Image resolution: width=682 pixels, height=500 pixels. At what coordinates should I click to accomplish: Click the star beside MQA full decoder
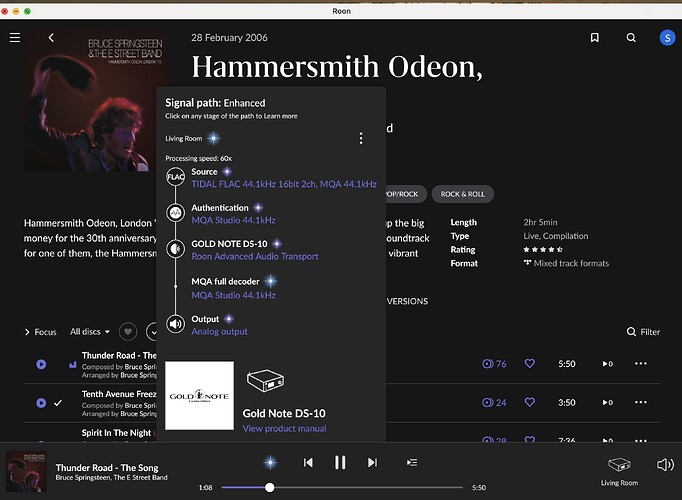pos(271,281)
